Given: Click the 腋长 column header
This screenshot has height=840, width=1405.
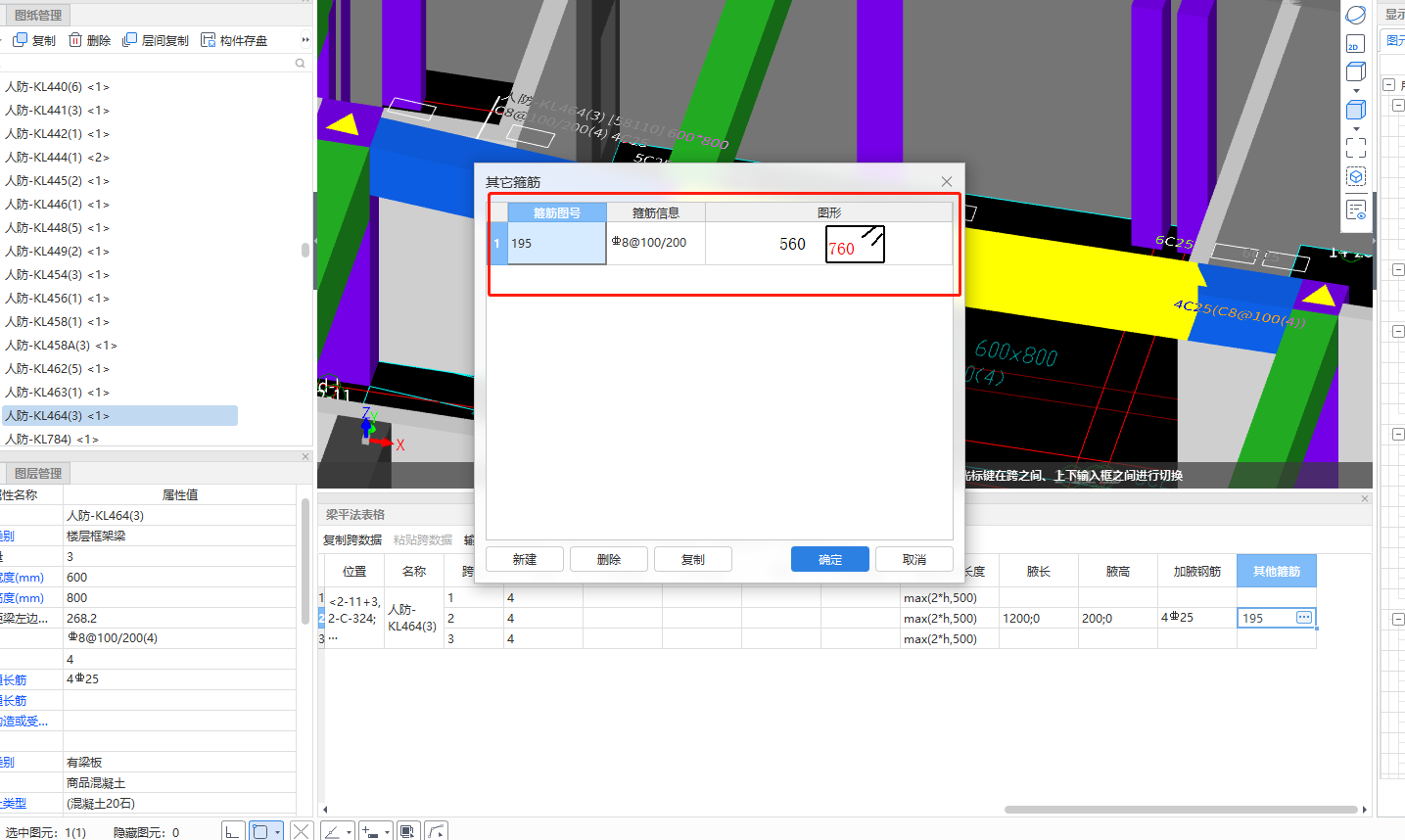Looking at the screenshot, I should (1039, 571).
